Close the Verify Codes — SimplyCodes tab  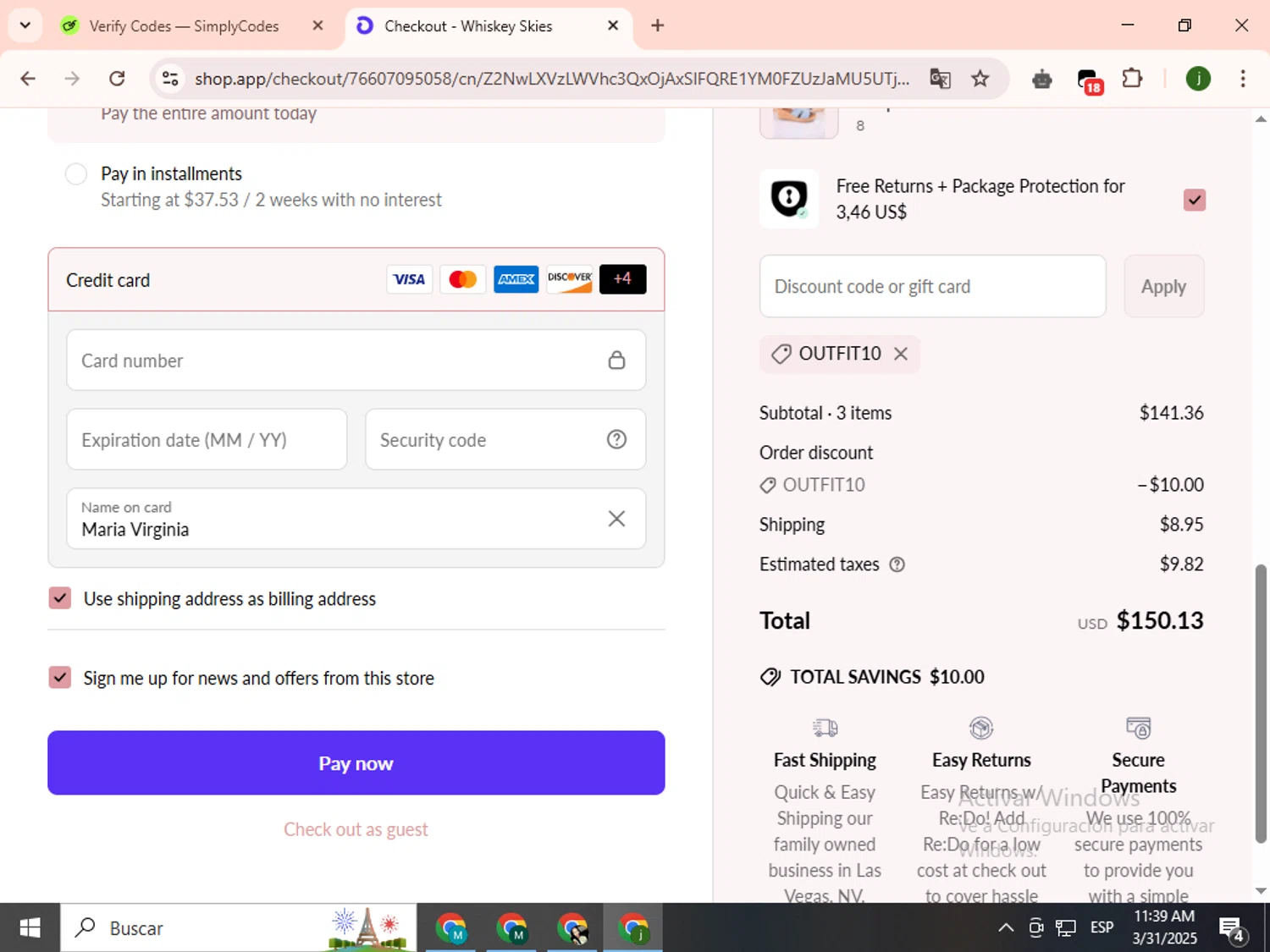317,26
